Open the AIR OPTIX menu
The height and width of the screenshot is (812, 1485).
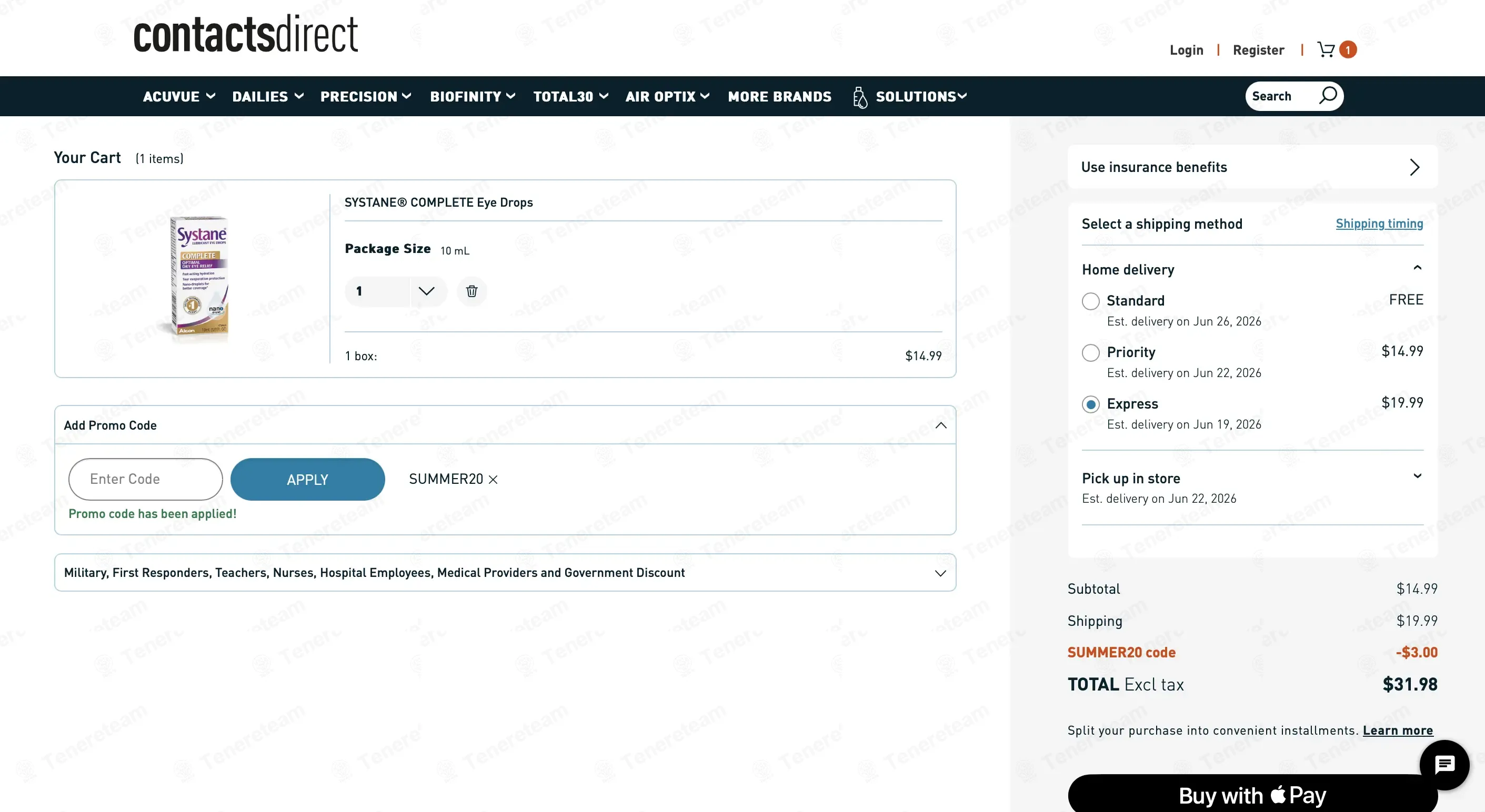668,96
